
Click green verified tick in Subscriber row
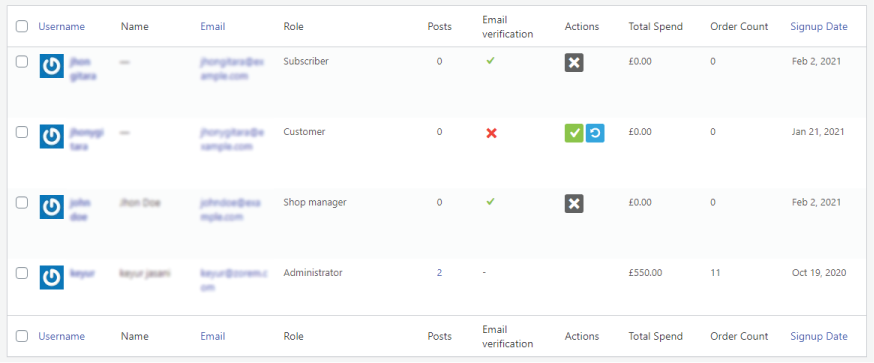[491, 61]
